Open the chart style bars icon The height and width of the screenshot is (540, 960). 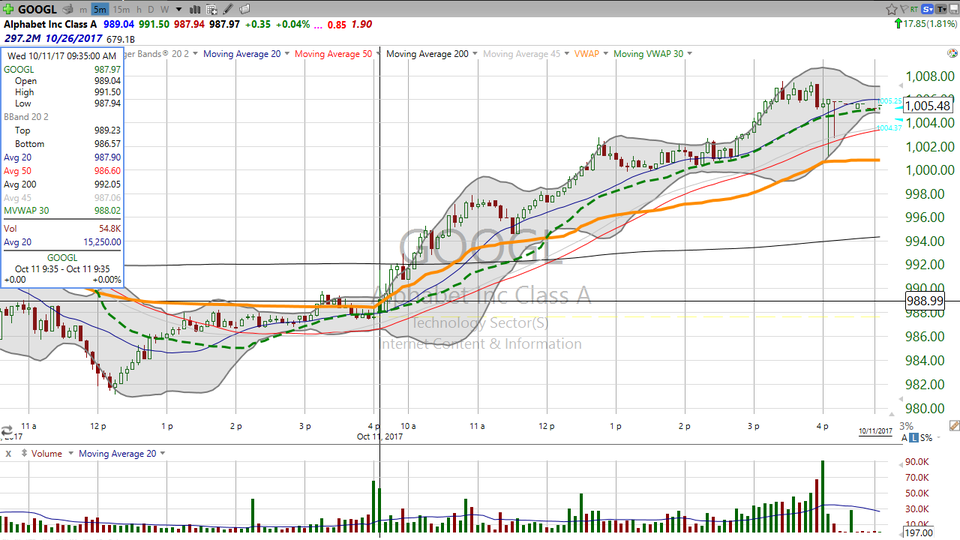(x=195, y=9)
